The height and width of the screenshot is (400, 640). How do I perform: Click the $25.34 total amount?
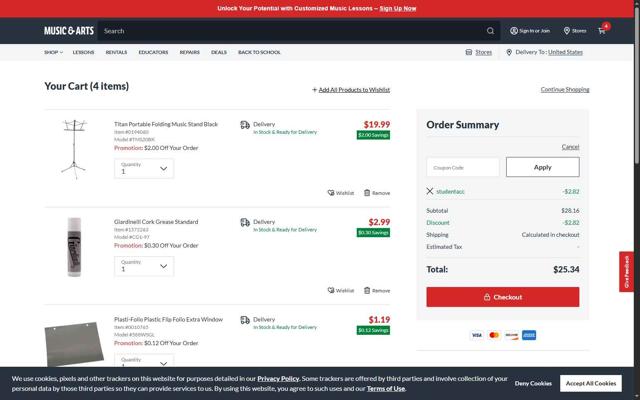pos(566,269)
